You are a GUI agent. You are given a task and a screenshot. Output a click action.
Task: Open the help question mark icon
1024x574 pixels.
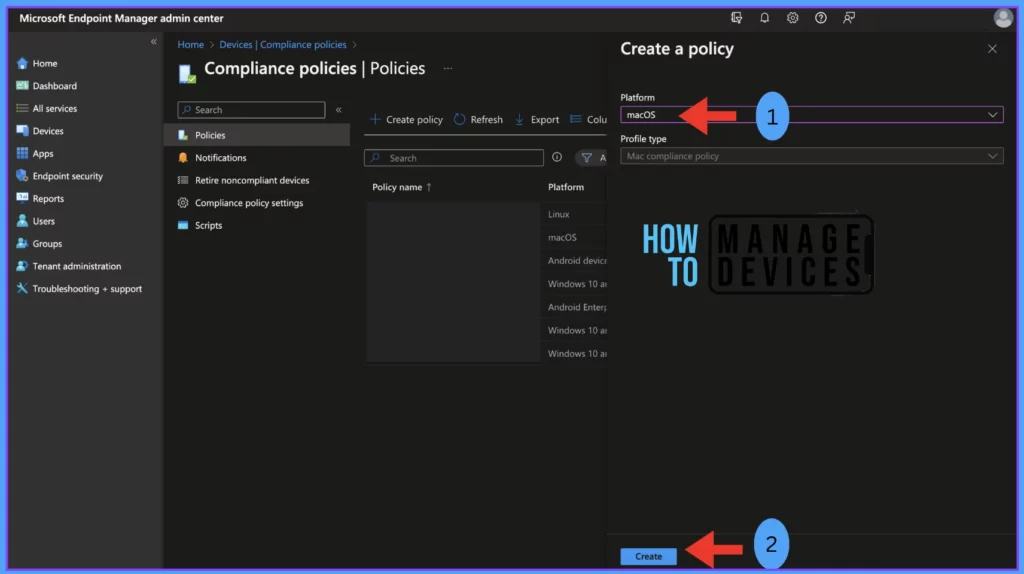pos(820,18)
